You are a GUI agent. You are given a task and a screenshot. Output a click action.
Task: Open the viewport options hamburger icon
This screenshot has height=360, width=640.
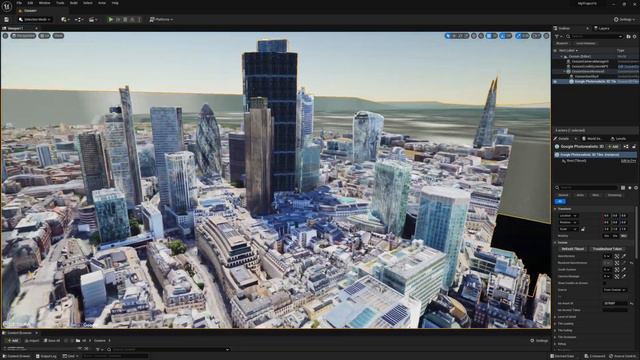pyautogui.click(x=5, y=36)
